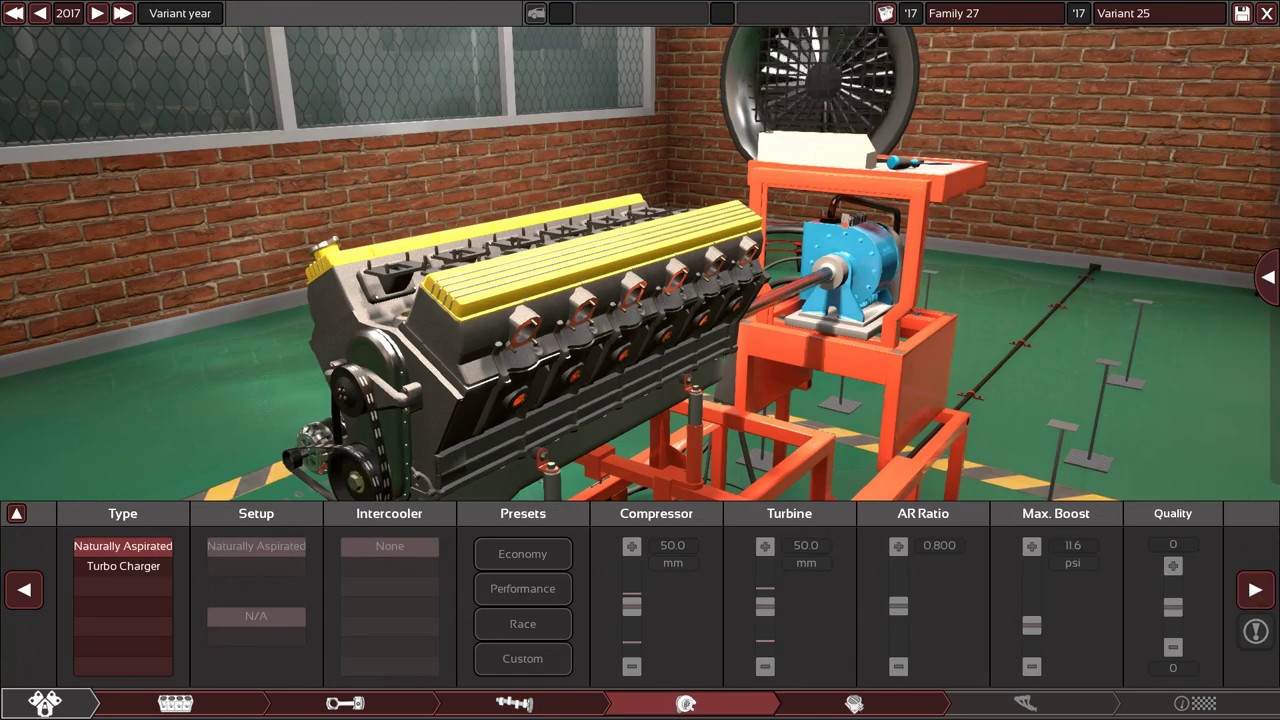
Task: Select N/A option in Setup column
Action: point(256,616)
